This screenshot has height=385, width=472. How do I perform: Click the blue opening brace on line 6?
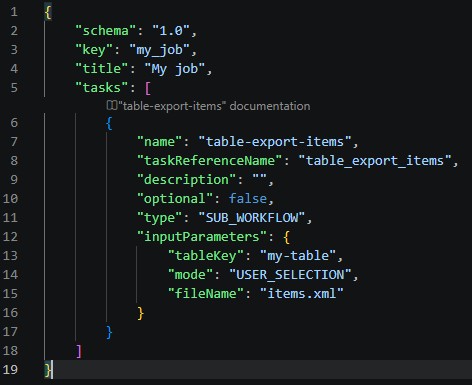tap(109, 123)
